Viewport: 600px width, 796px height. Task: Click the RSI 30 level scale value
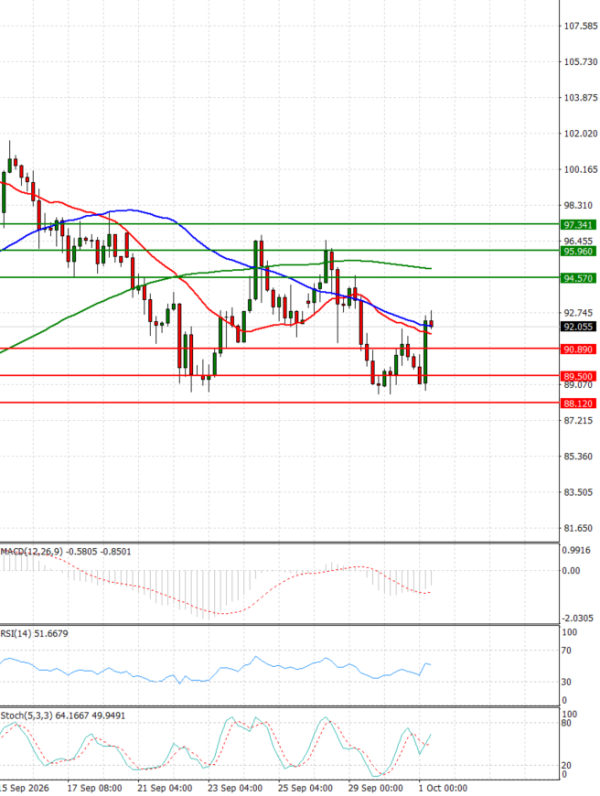click(566, 682)
